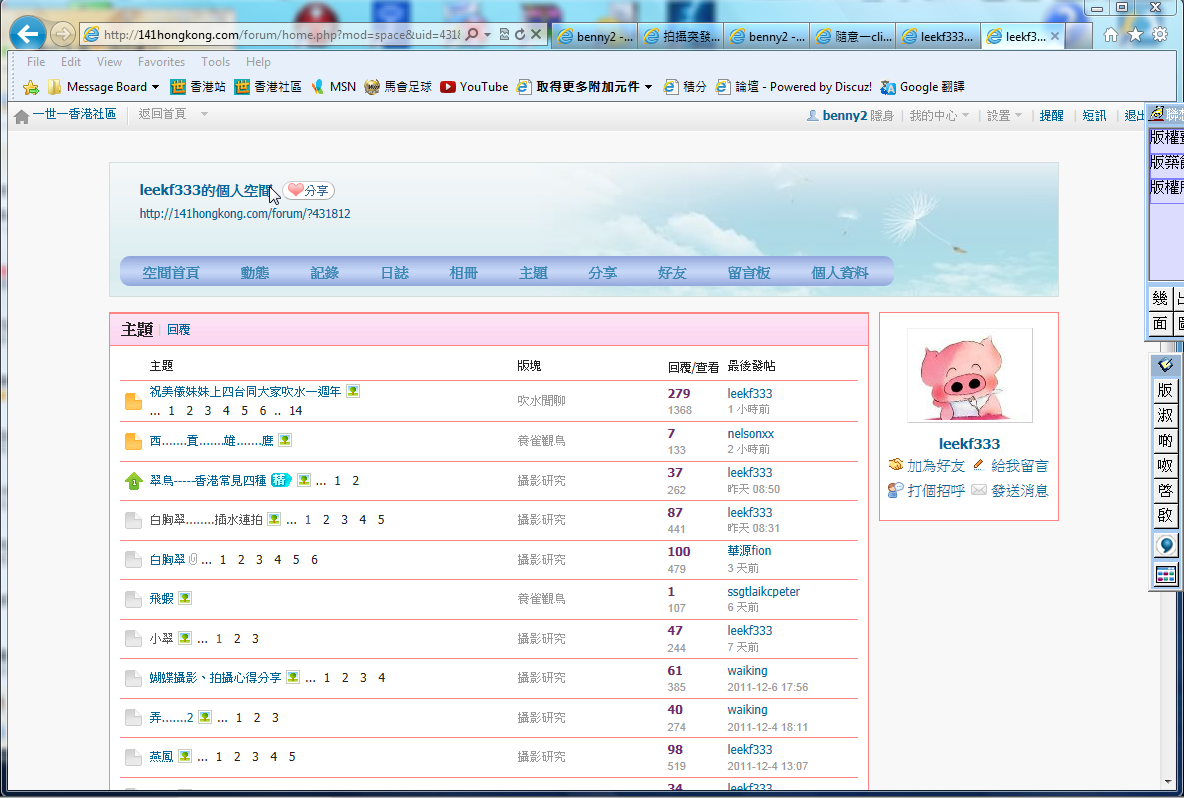Switch to the 相冊 profile tab
Viewport: 1184px width, 798px height.
pyautogui.click(x=463, y=271)
